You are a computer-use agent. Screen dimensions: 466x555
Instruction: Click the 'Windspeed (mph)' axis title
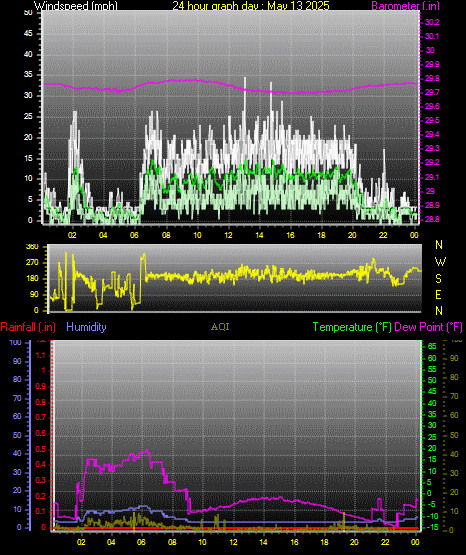coord(76,5)
